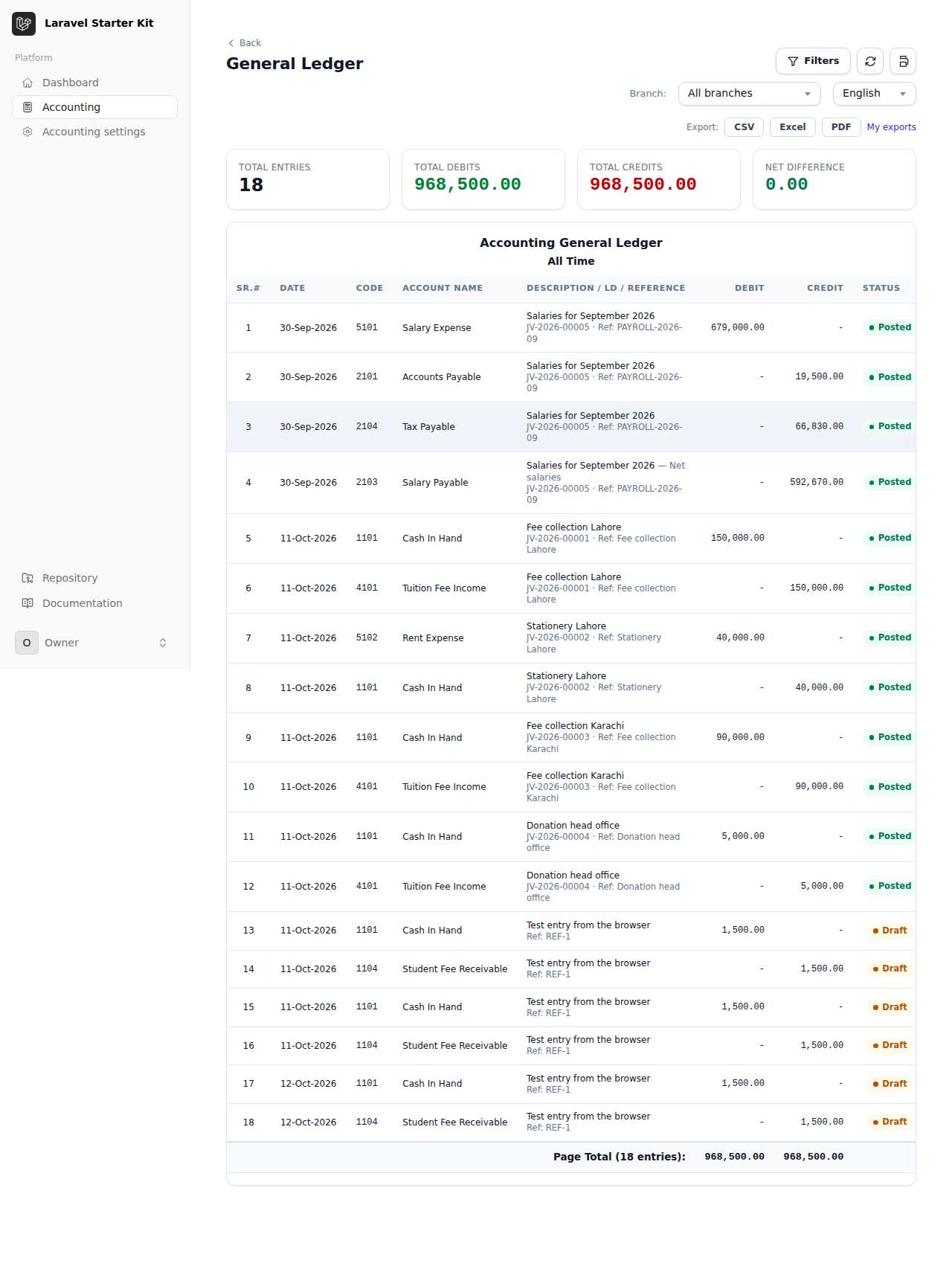Screen dimensions: 952x1269
Task: Open Accounting settings in the sidebar
Action: click(94, 132)
